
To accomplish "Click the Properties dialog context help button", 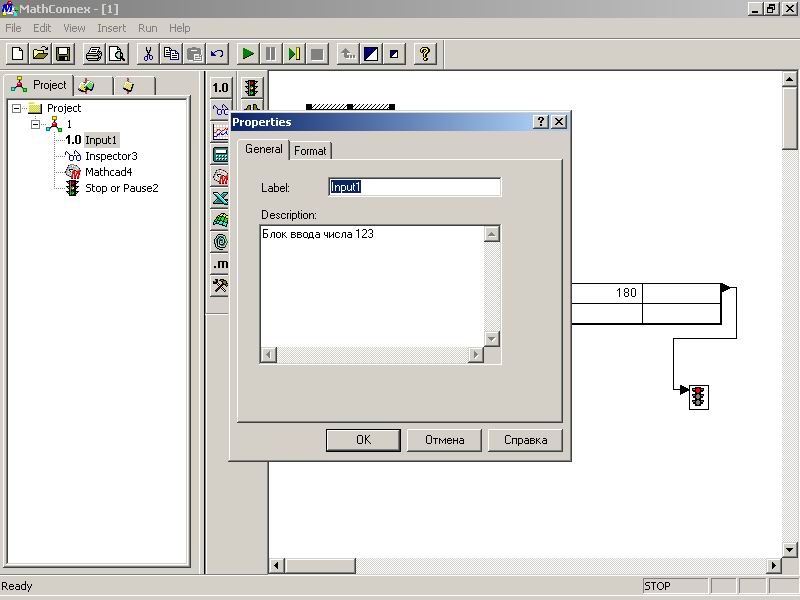I will coord(541,121).
